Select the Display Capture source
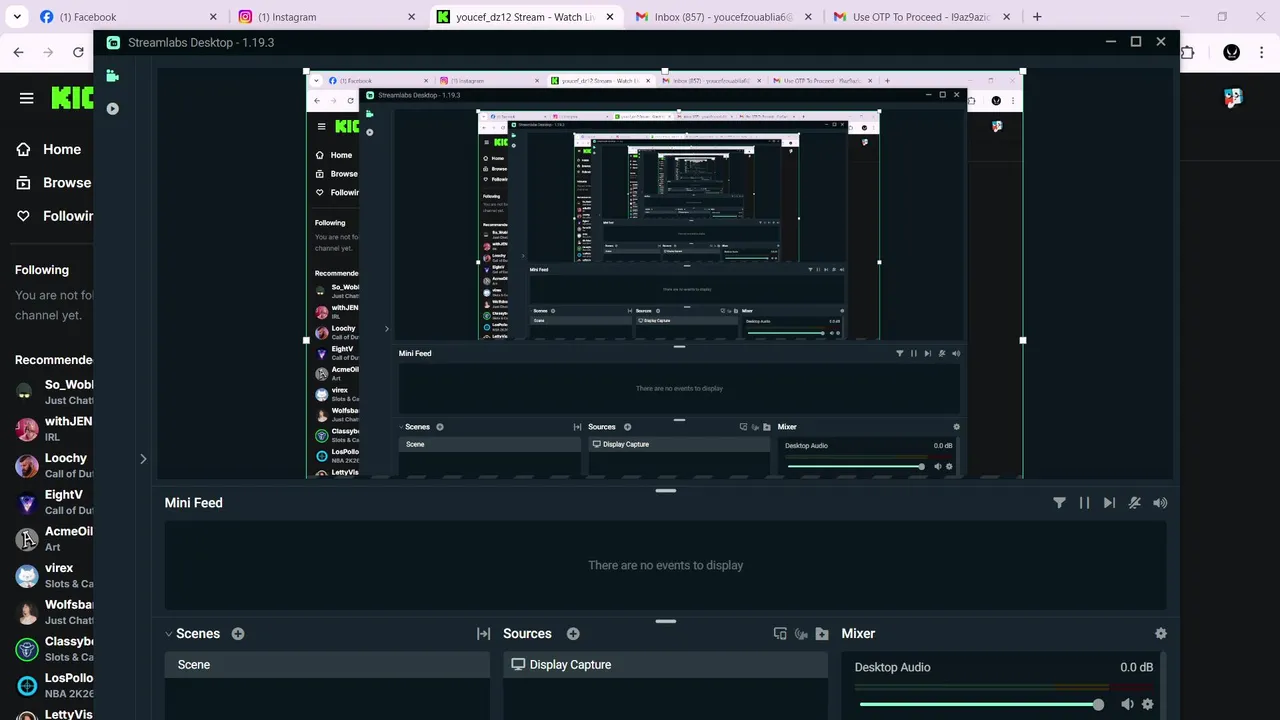 pyautogui.click(x=666, y=665)
